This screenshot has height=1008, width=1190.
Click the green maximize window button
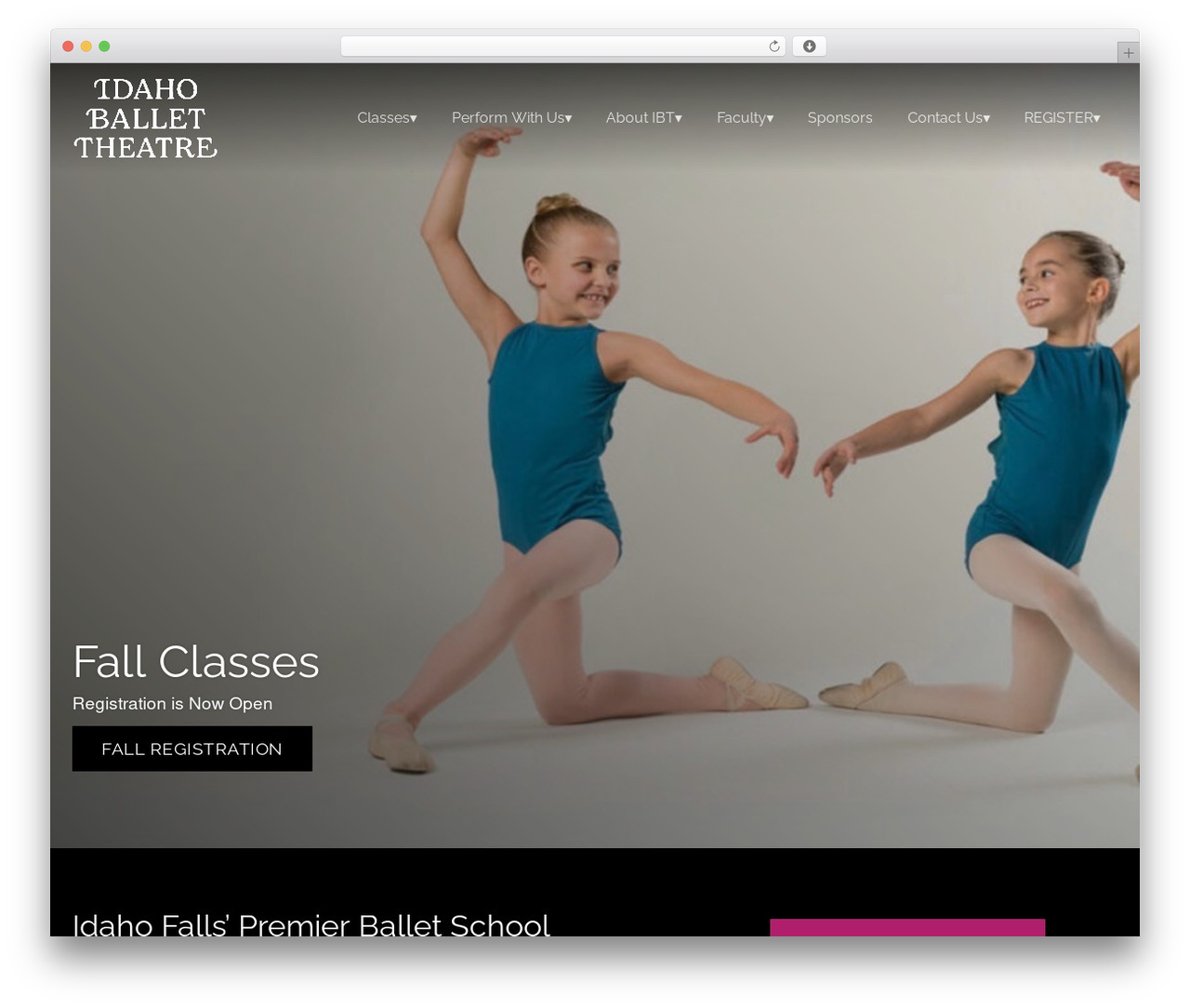click(104, 46)
